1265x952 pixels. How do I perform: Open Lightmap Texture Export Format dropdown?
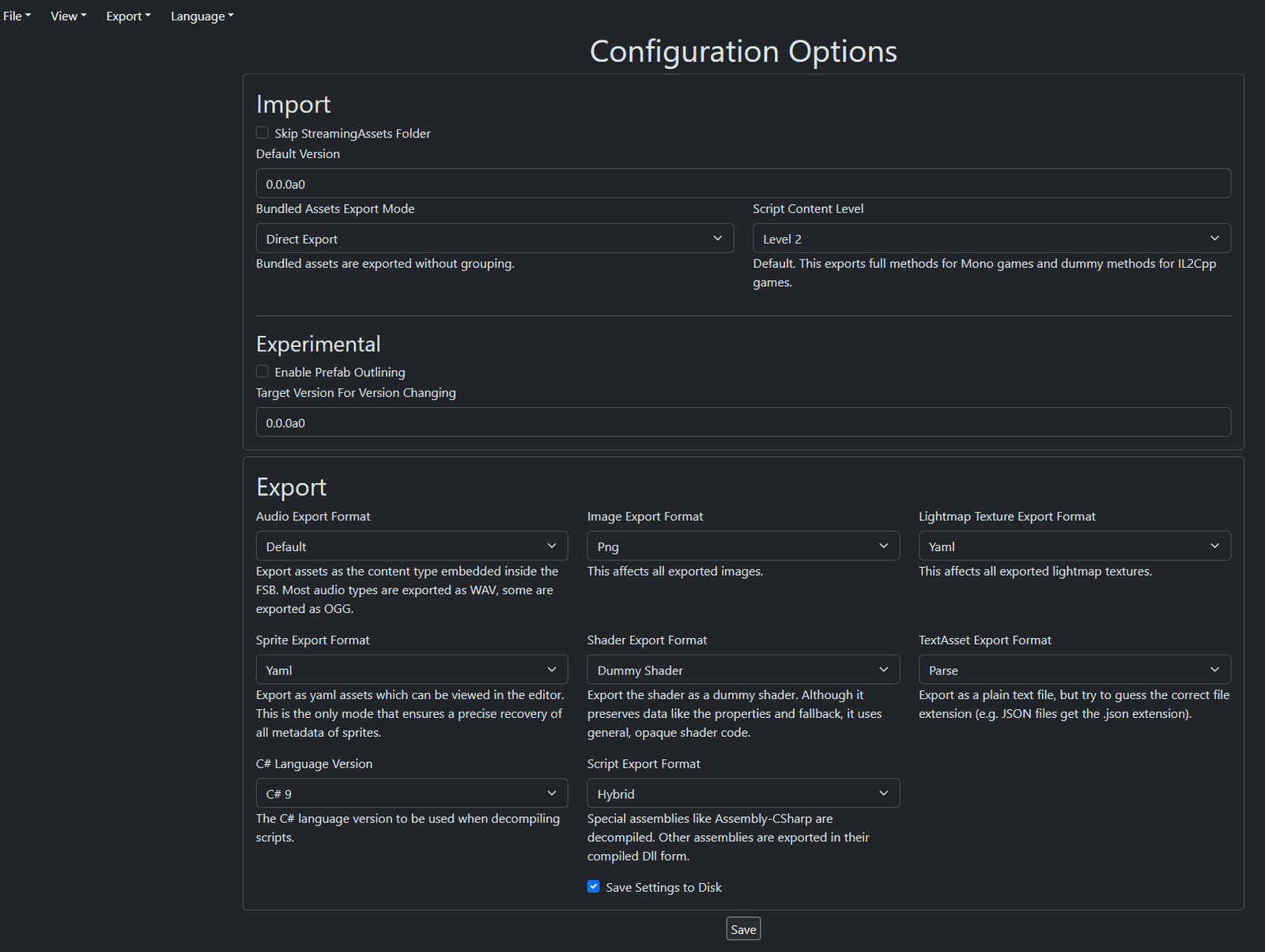coord(1074,546)
